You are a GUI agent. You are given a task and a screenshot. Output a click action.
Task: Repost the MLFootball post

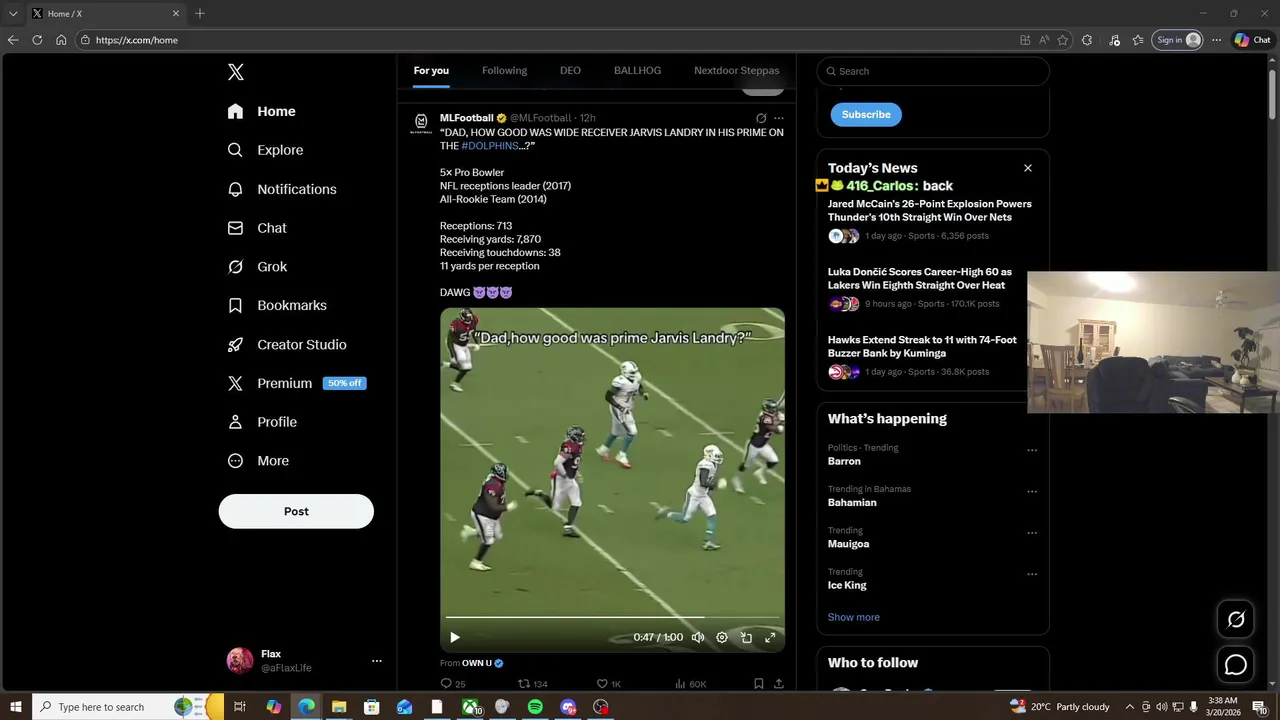coord(532,684)
